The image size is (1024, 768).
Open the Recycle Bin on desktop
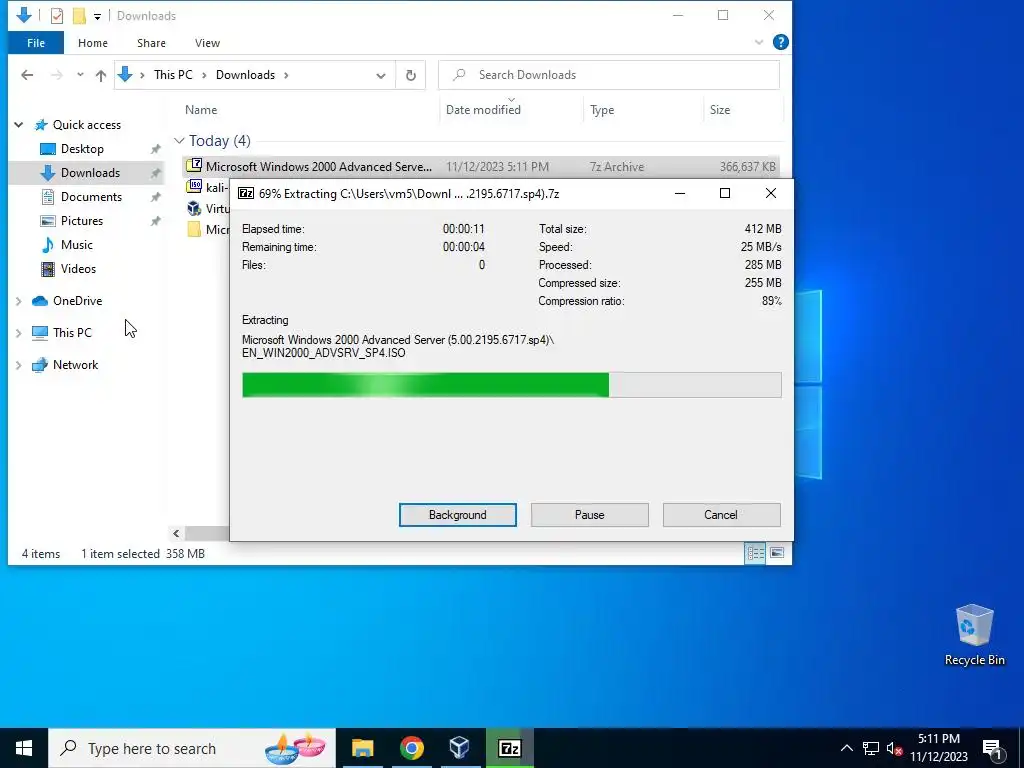click(x=974, y=635)
